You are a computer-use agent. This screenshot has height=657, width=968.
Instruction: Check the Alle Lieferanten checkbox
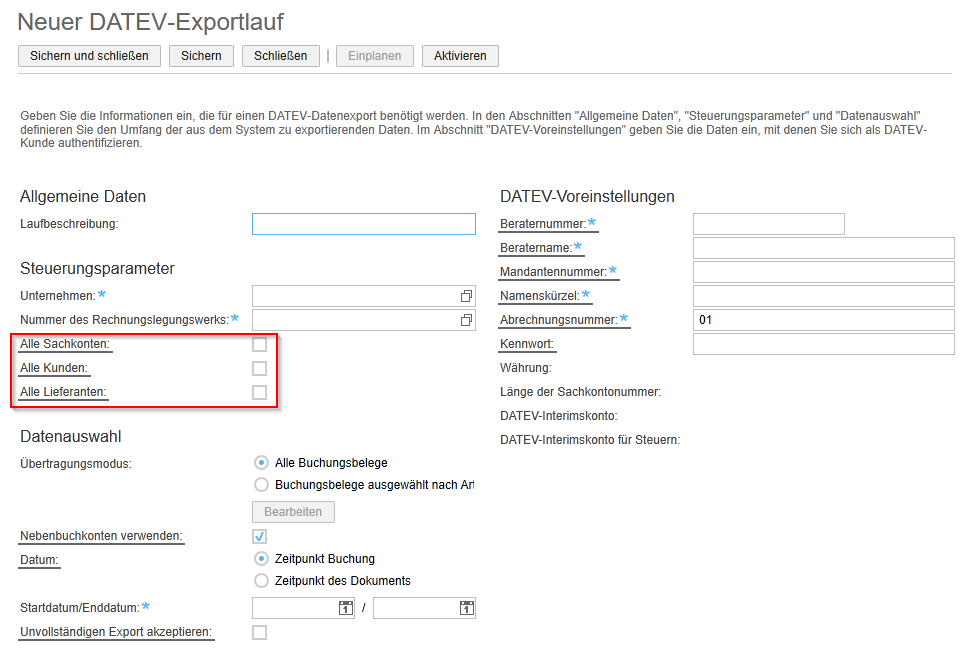[259, 393]
